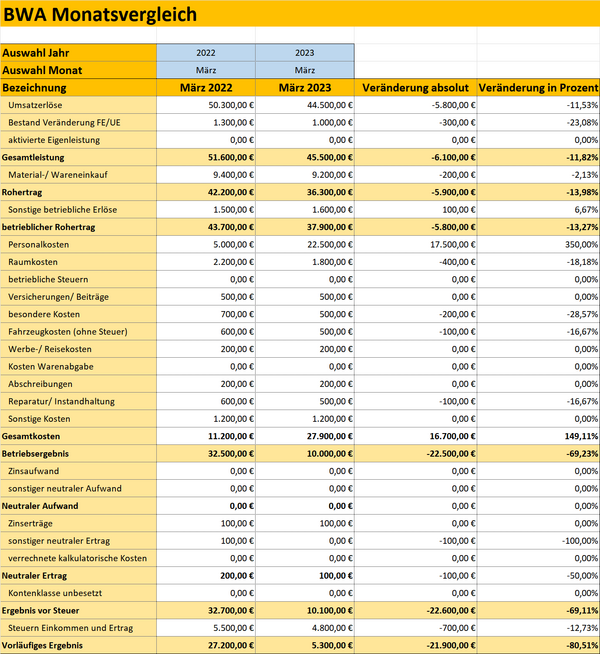Select the 50.300,00 € Umsatzerlöse value
Image resolution: width=600 pixels, height=654 pixels.
(206, 105)
